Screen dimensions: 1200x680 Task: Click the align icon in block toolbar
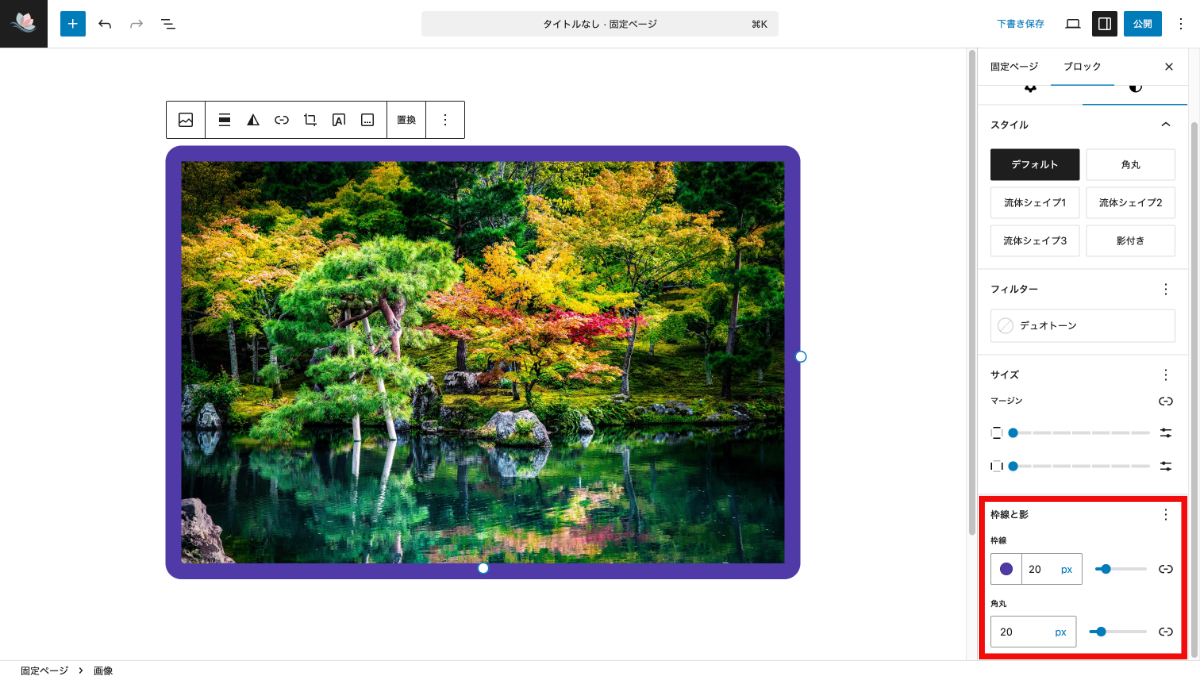[224, 120]
